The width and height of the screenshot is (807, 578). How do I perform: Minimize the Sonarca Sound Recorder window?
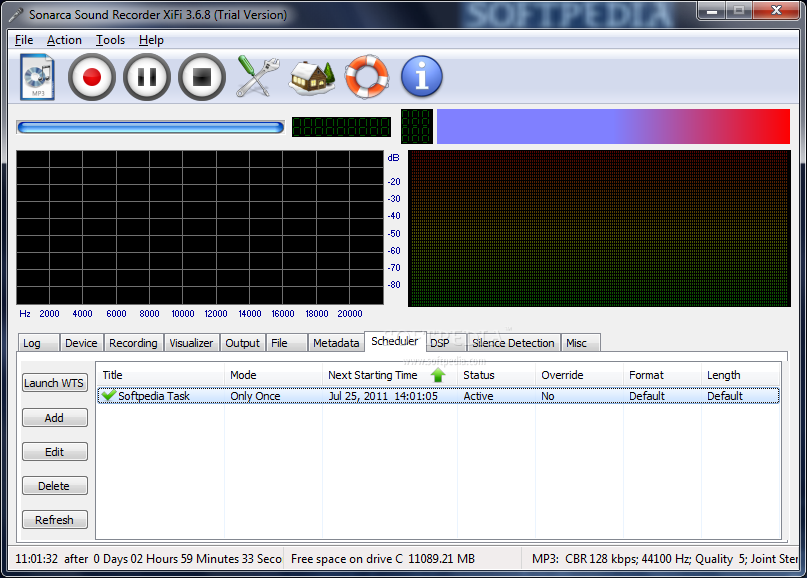(x=712, y=11)
